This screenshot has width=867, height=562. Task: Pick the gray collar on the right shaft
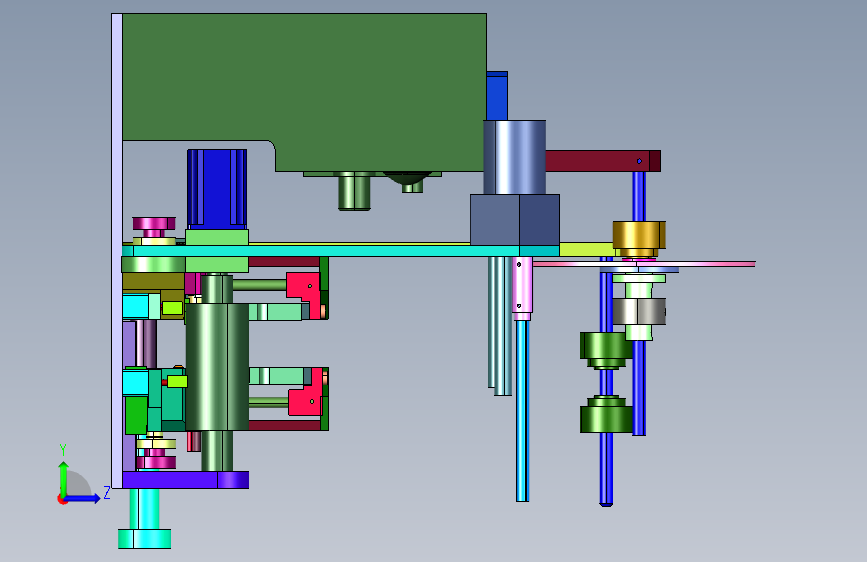pos(639,311)
